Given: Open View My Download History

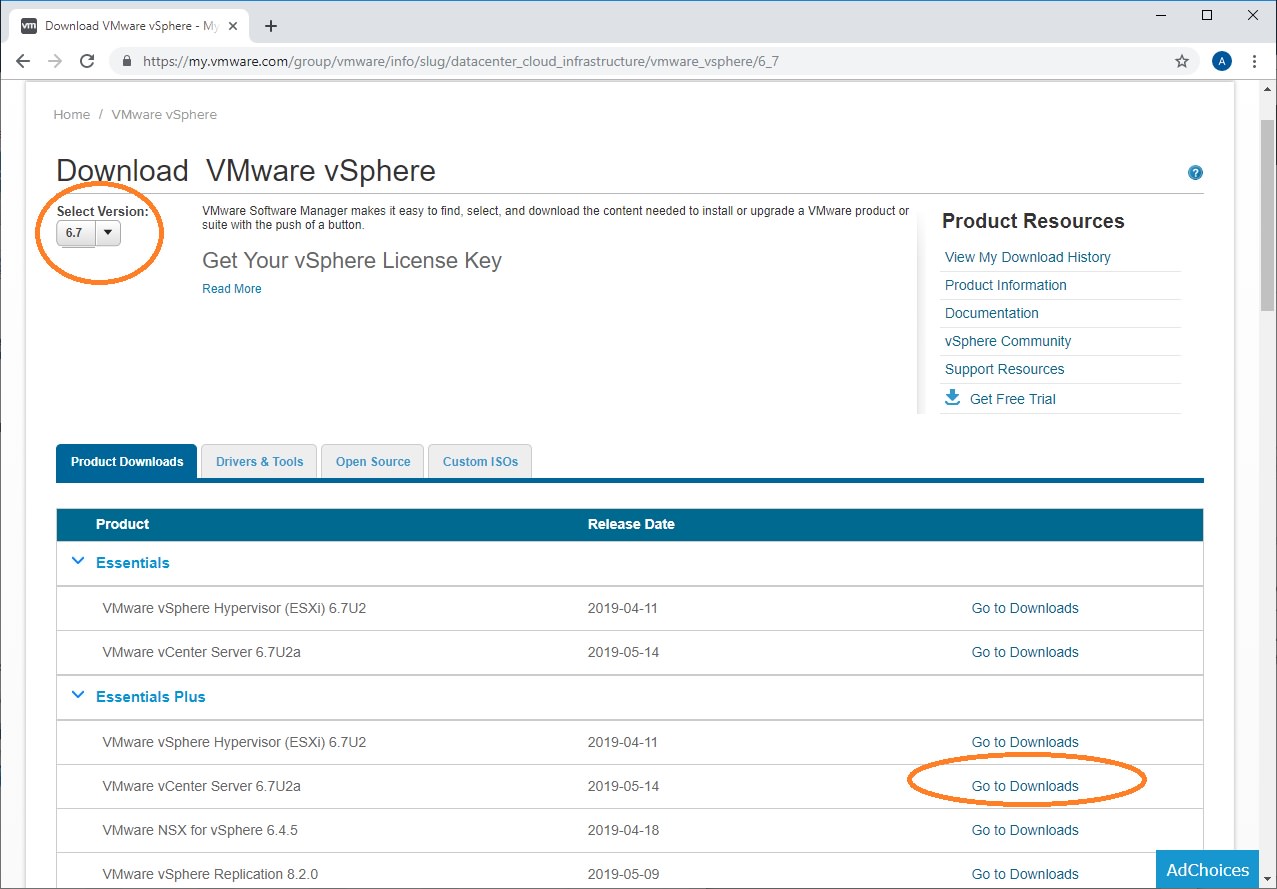Looking at the screenshot, I should click(1028, 257).
